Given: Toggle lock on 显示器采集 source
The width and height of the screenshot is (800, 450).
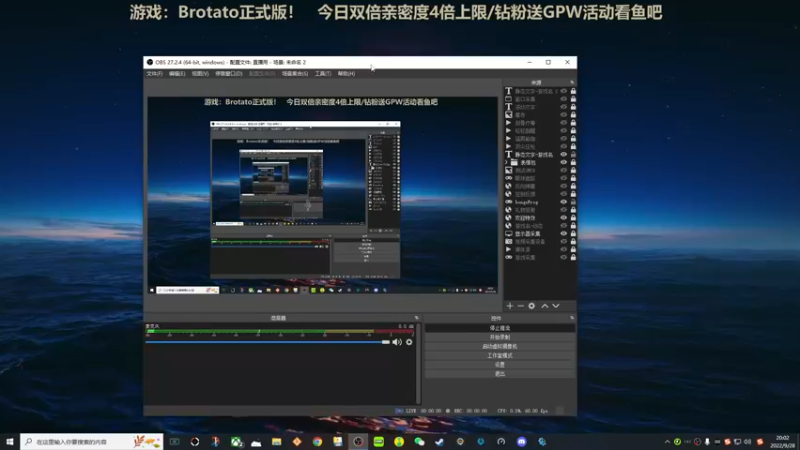Looking at the screenshot, I should tap(573, 233).
